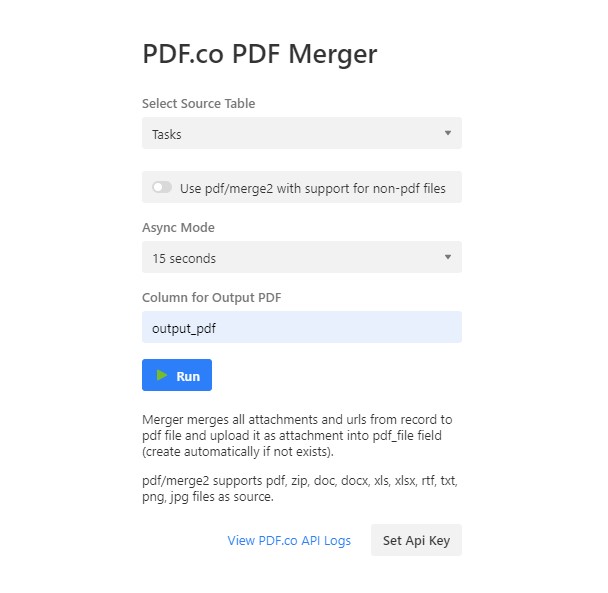Click the Column for Output PDF label
Image resolution: width=608 pixels, height=593 pixels.
tap(211, 297)
